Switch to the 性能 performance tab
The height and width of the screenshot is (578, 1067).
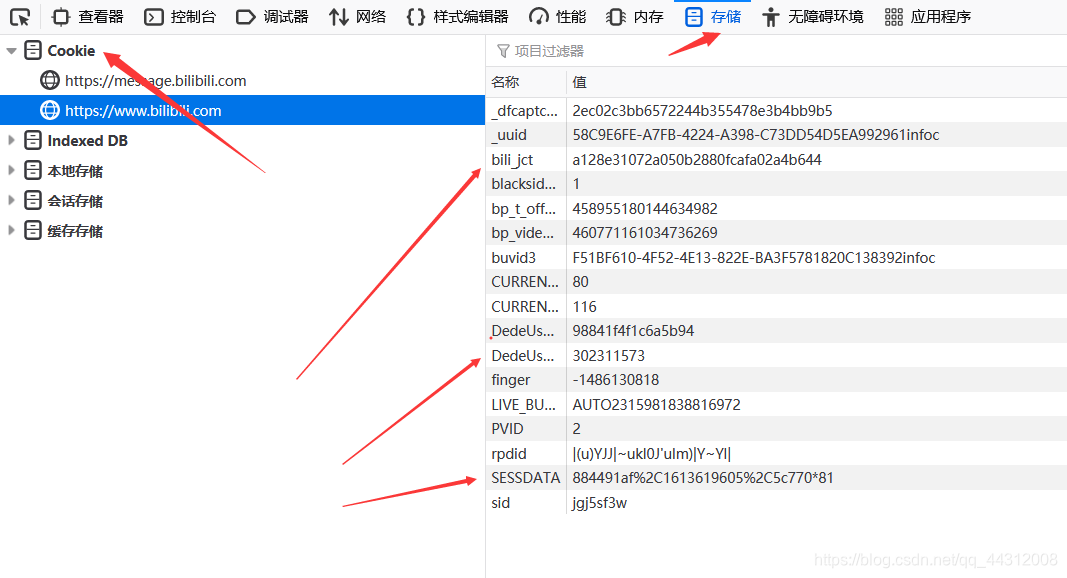[x=557, y=16]
